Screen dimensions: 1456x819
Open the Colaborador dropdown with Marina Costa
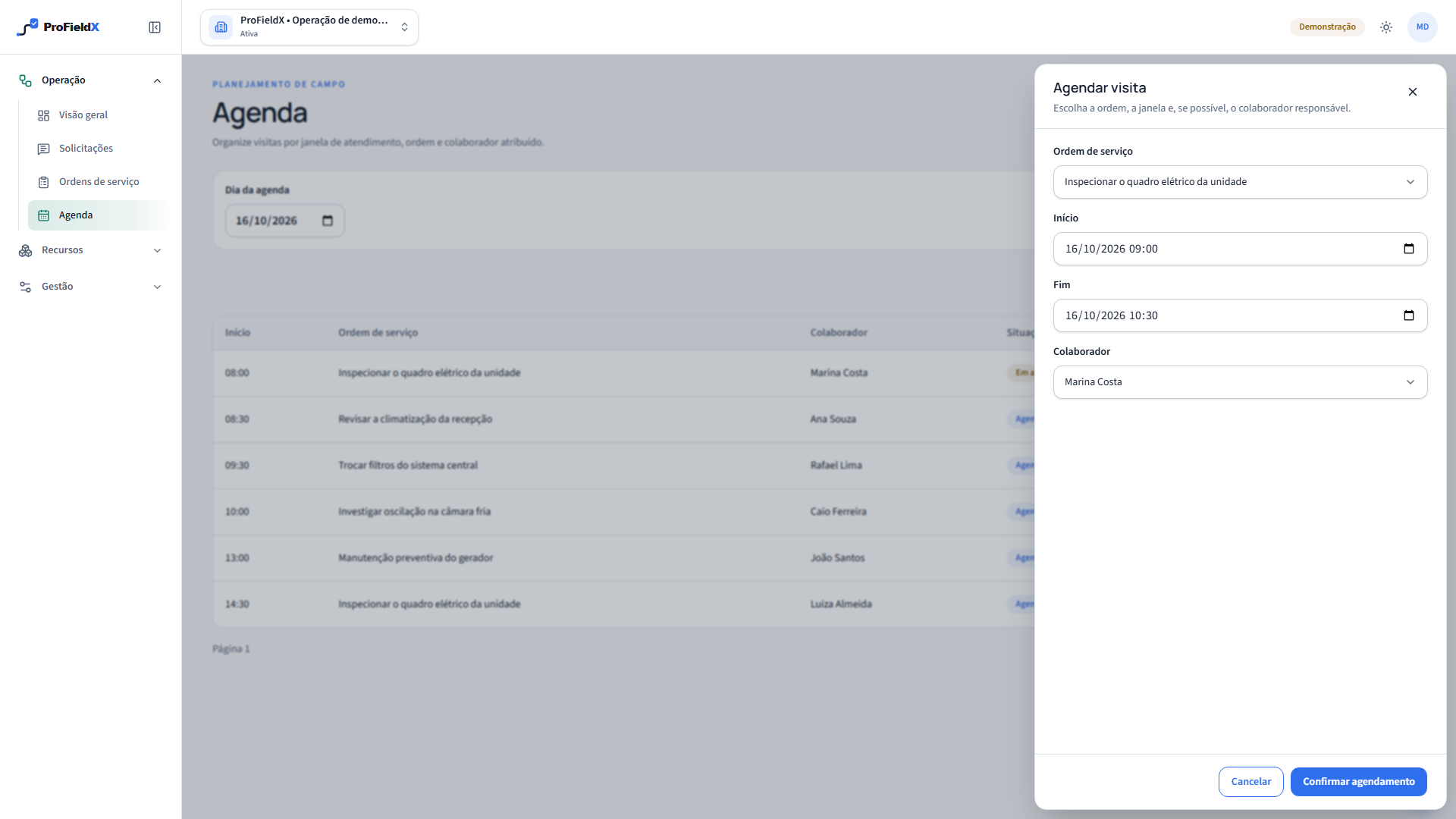coord(1240,382)
